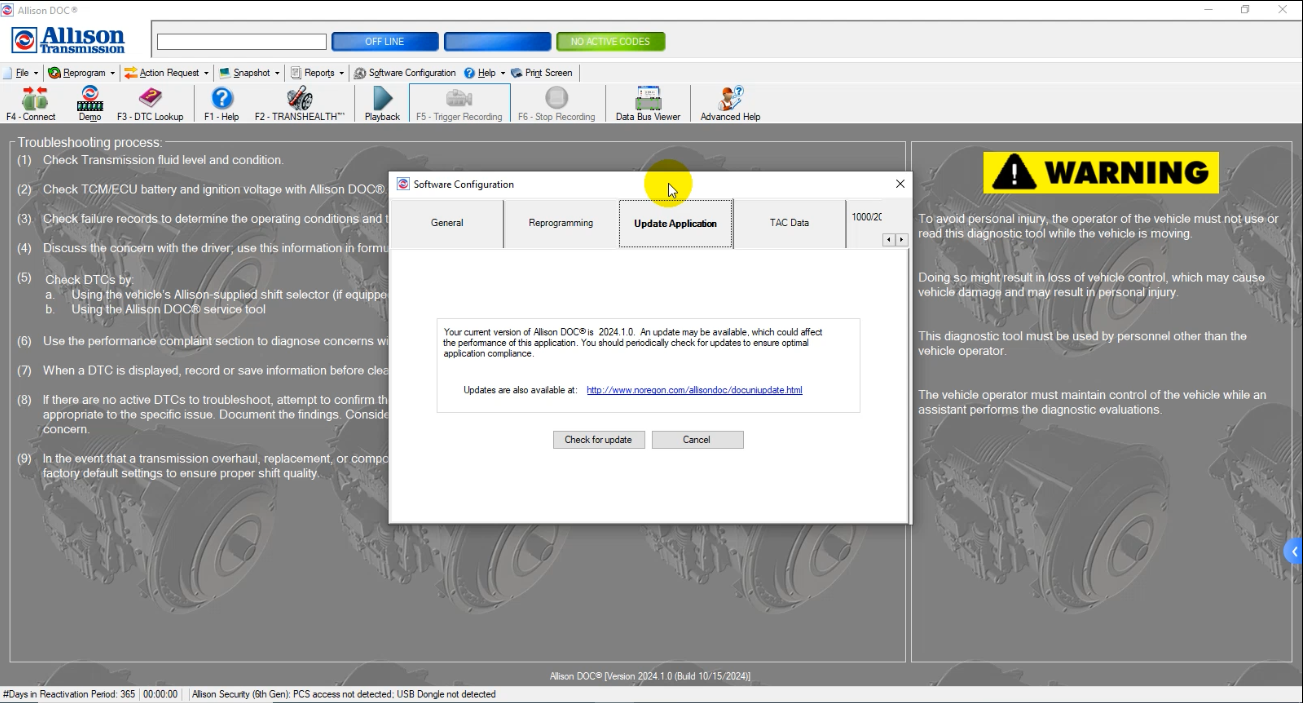
Task: Open the Reports dropdown menu
Action: click(317, 73)
